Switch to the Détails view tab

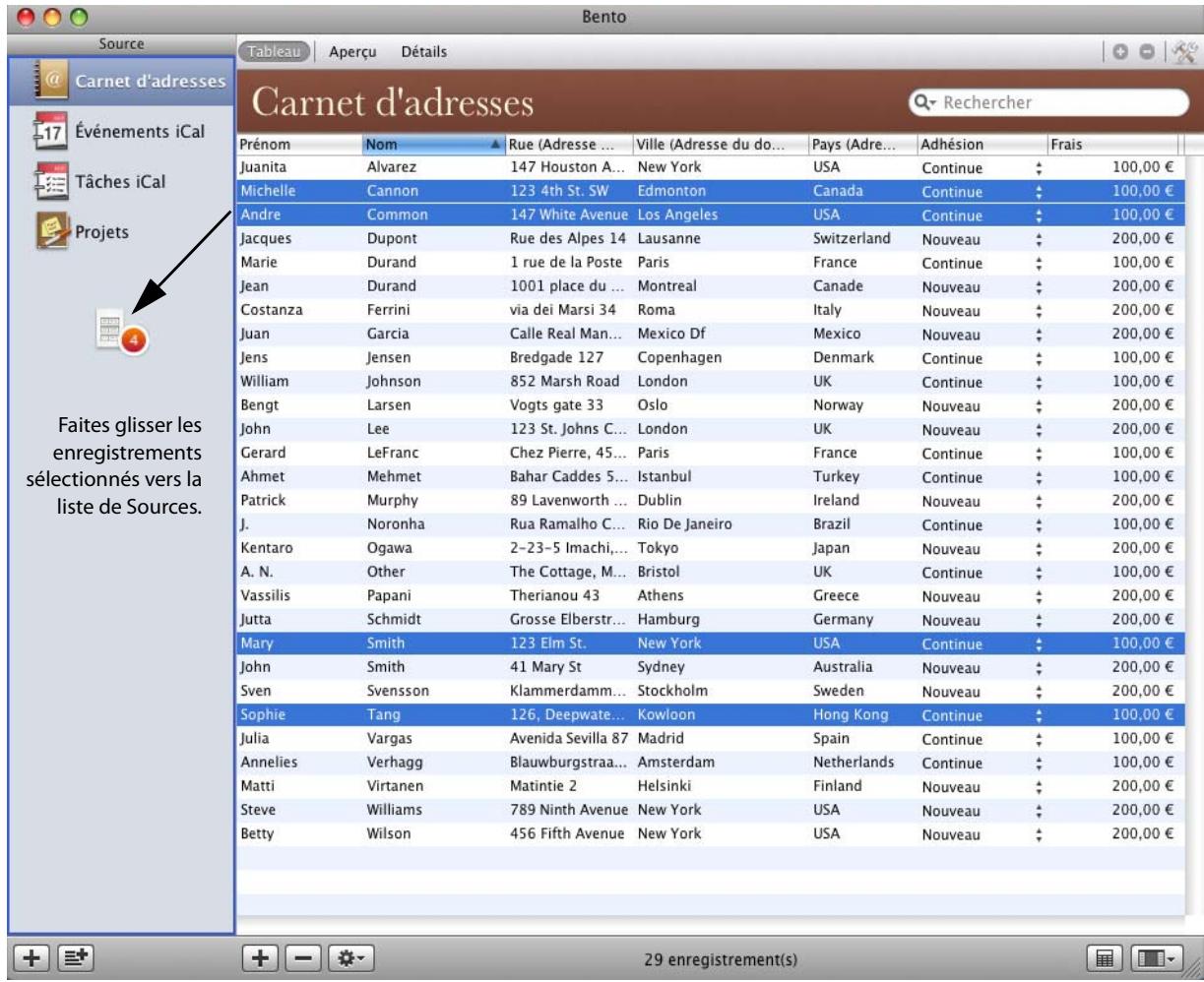[x=423, y=52]
